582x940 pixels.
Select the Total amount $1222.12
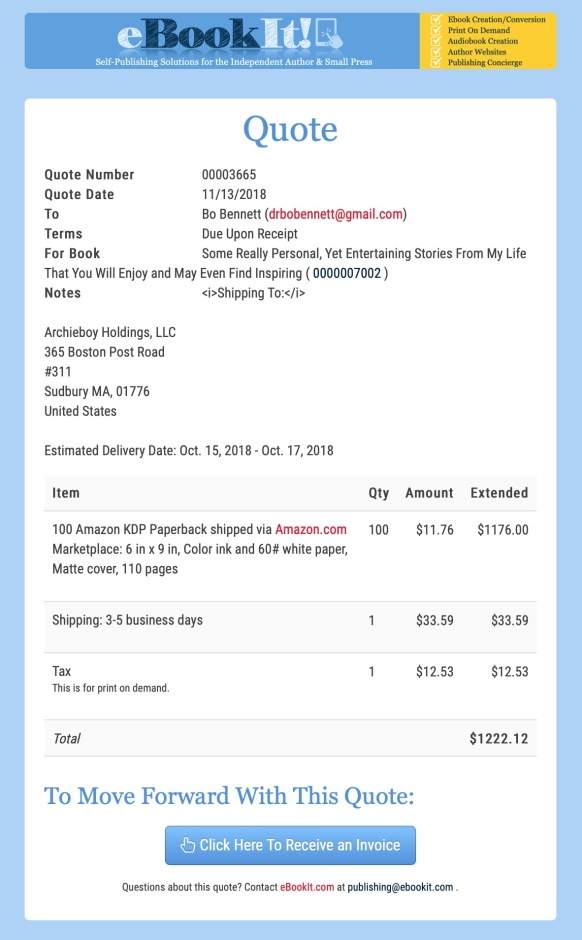pyautogui.click(x=499, y=739)
